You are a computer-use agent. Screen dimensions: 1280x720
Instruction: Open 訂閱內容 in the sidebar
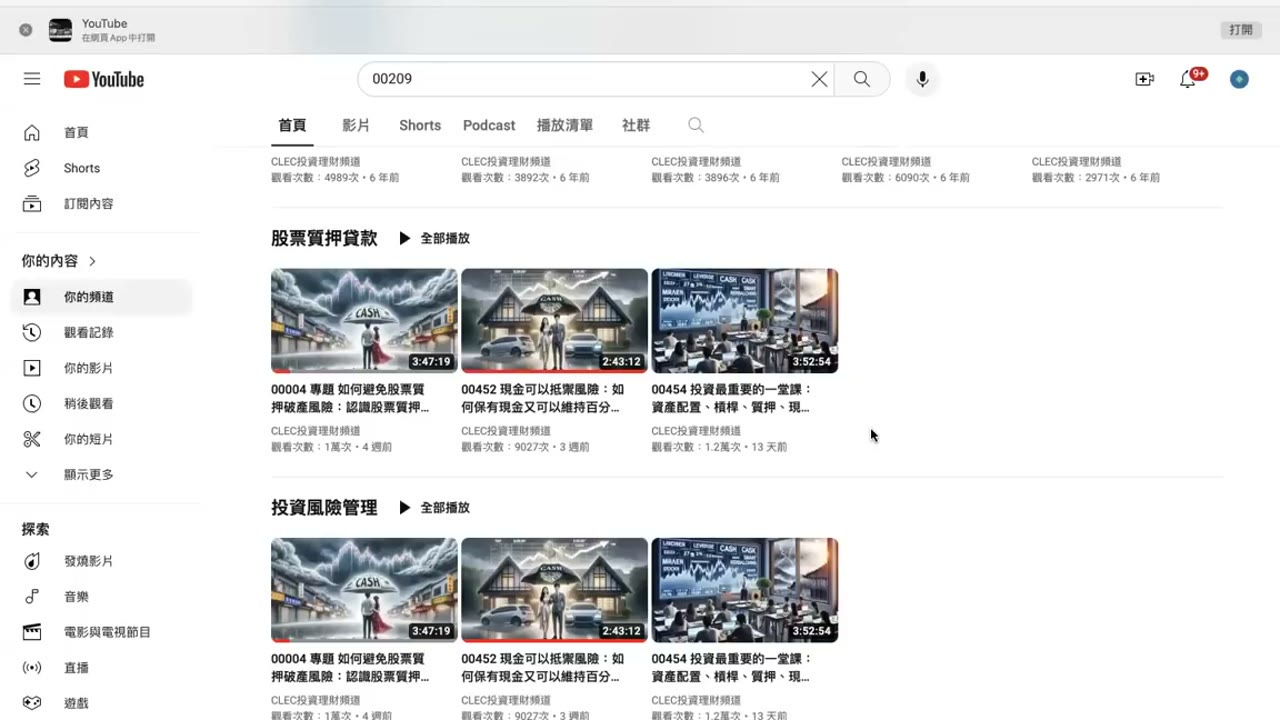[x=101, y=204]
